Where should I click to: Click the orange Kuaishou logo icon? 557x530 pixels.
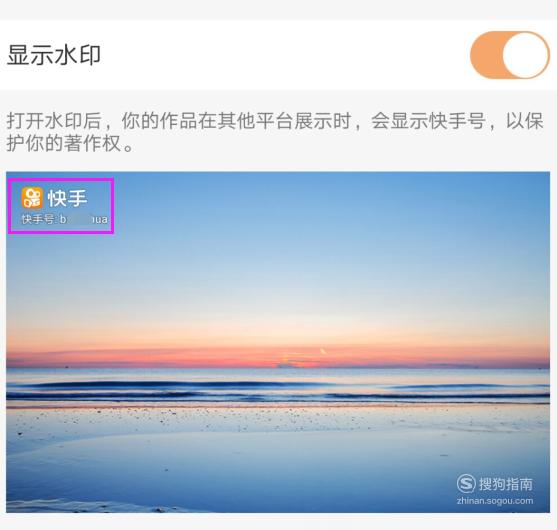coord(32,198)
